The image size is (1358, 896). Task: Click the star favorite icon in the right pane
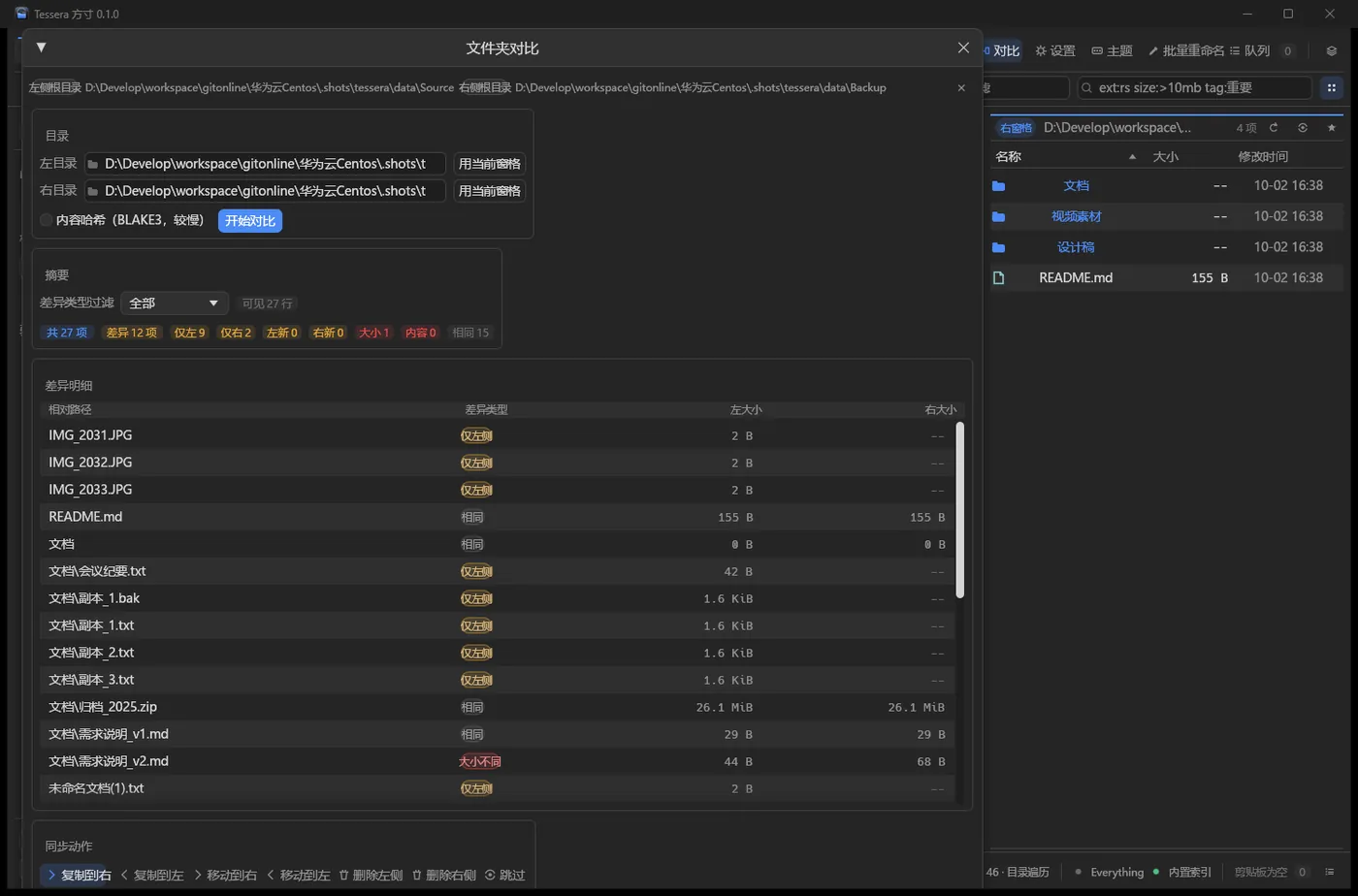point(1332,128)
